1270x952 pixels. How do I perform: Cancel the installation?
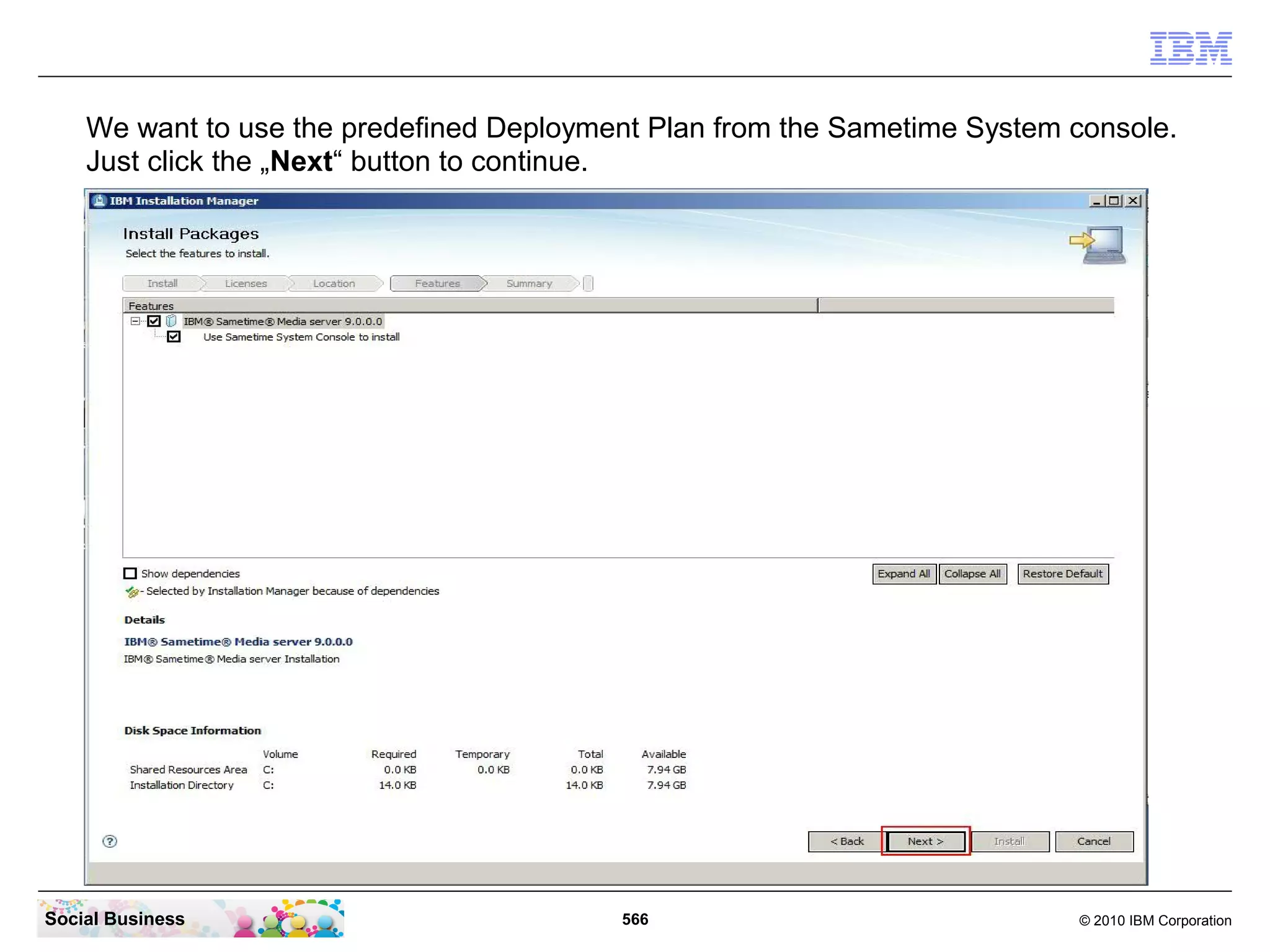[x=1094, y=842]
